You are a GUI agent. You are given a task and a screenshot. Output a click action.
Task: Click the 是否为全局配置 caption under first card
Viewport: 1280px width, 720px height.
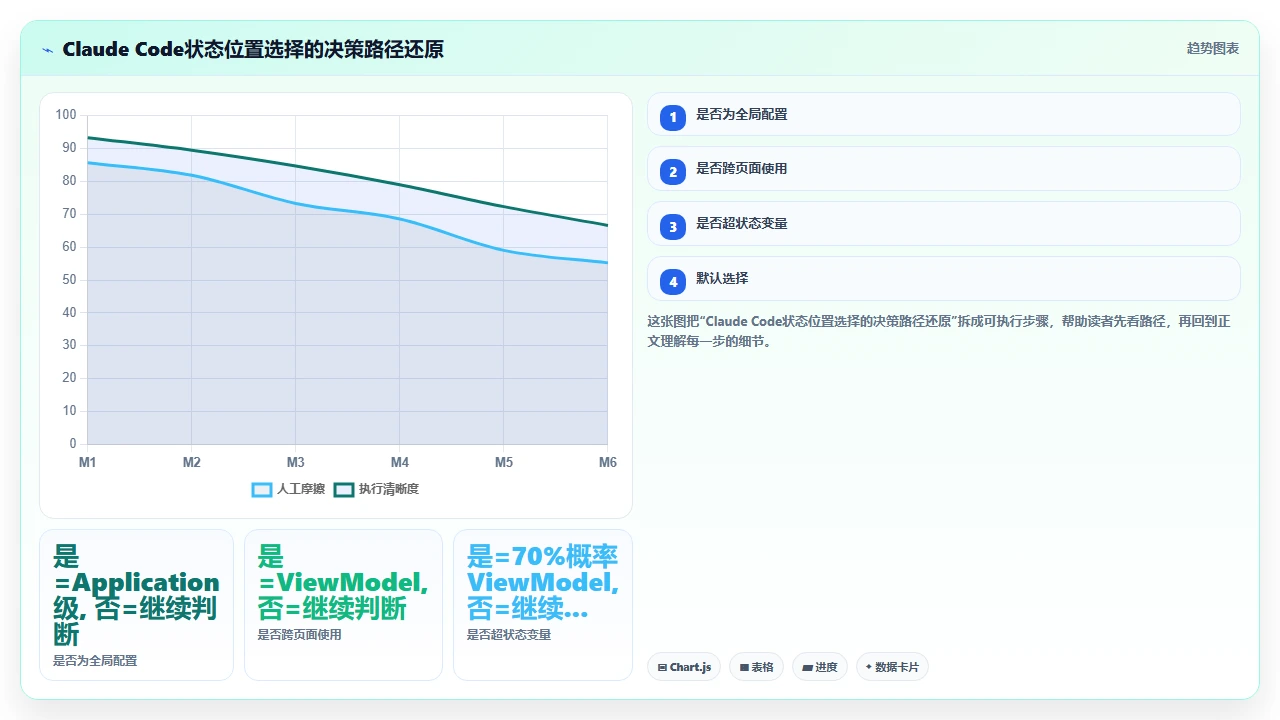click(95, 661)
